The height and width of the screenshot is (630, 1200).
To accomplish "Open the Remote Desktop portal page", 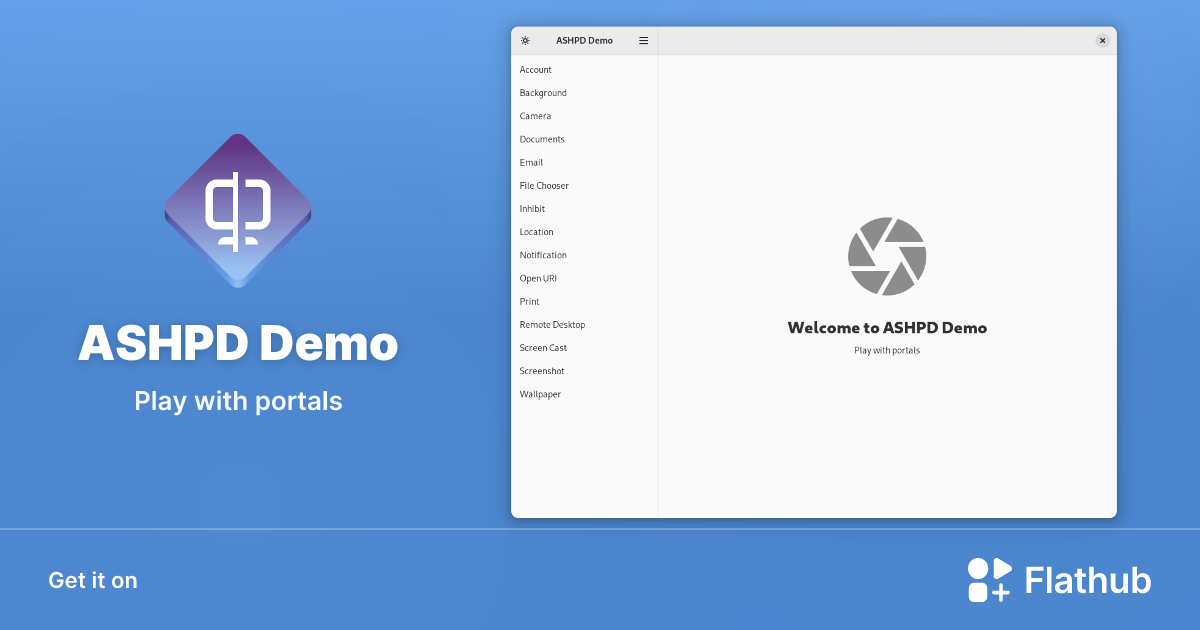I will [x=551, y=324].
